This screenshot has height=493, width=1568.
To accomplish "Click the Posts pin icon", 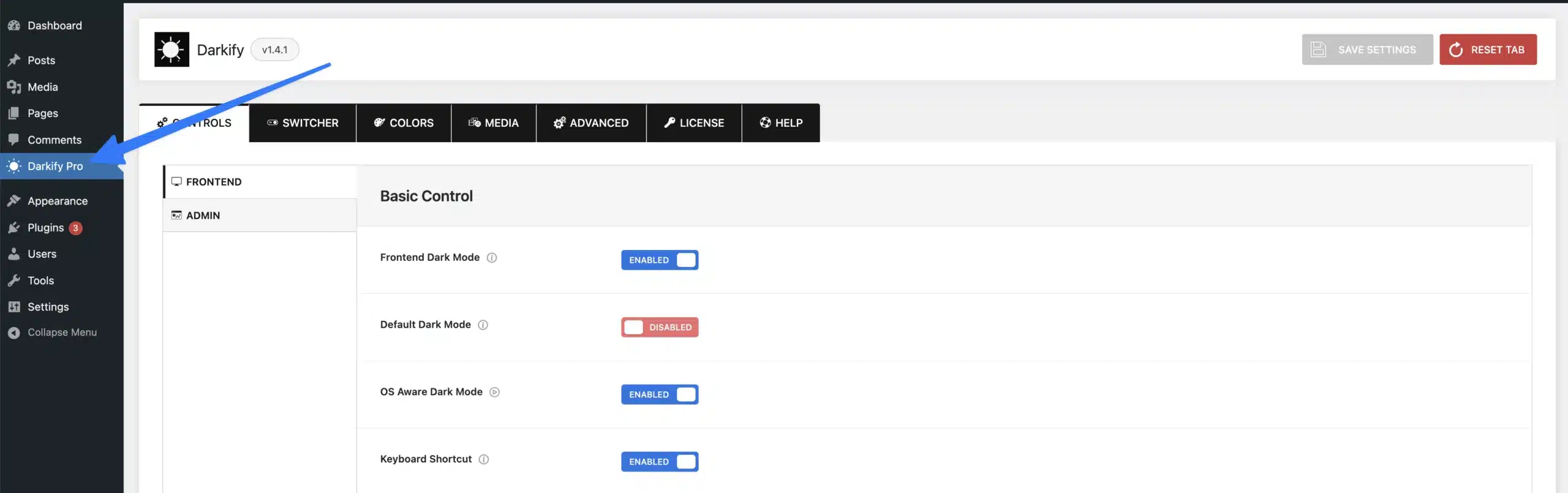I will pos(13,61).
